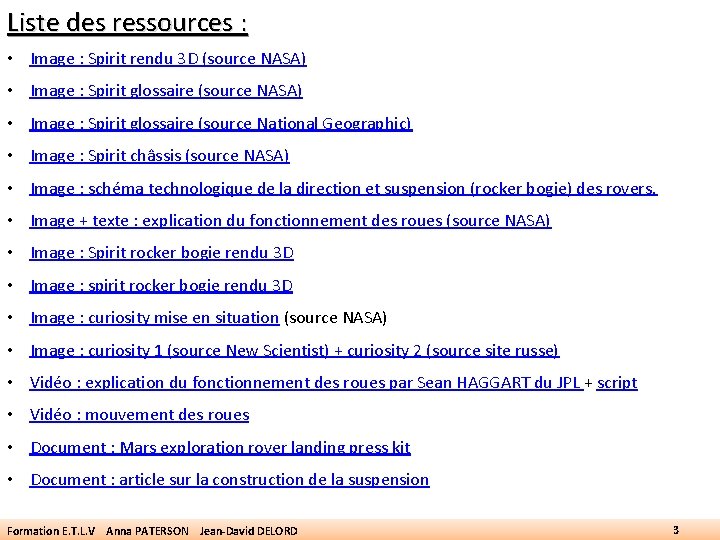
Task: Click lowercase 'Image : spirit rocker bogie rendu 3D' link
Action: click(x=161, y=286)
